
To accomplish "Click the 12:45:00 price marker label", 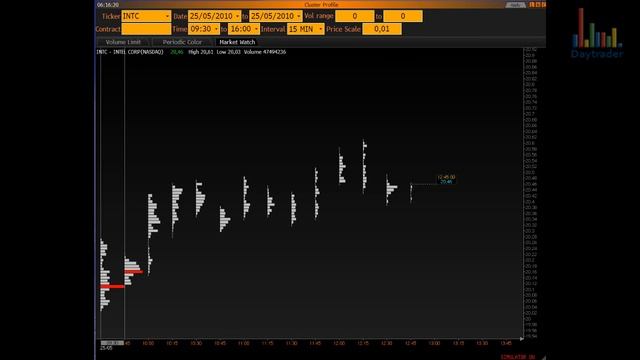I will 446,179.
